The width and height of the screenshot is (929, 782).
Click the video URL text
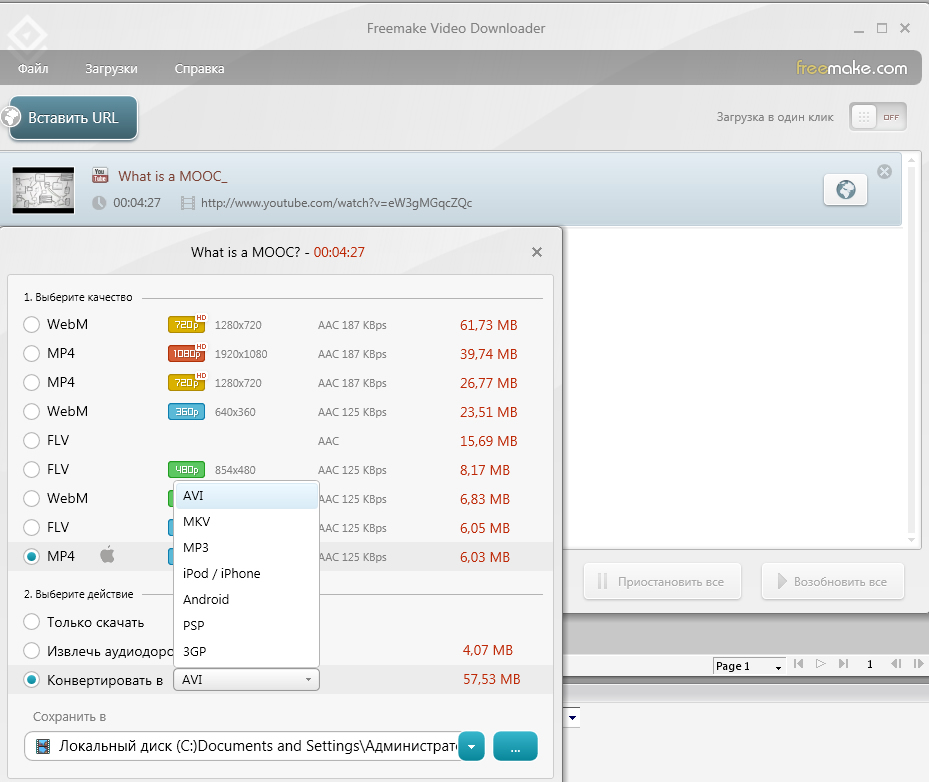pos(337,203)
